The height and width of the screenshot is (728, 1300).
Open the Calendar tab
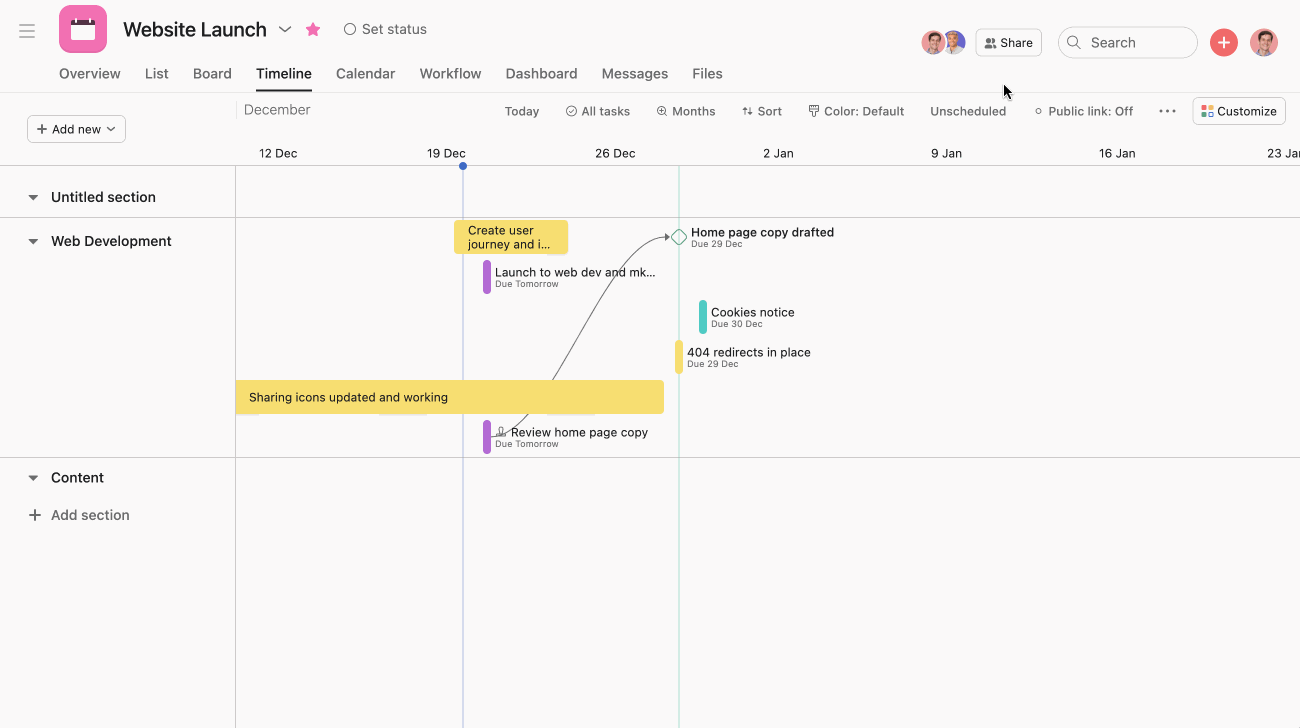365,73
